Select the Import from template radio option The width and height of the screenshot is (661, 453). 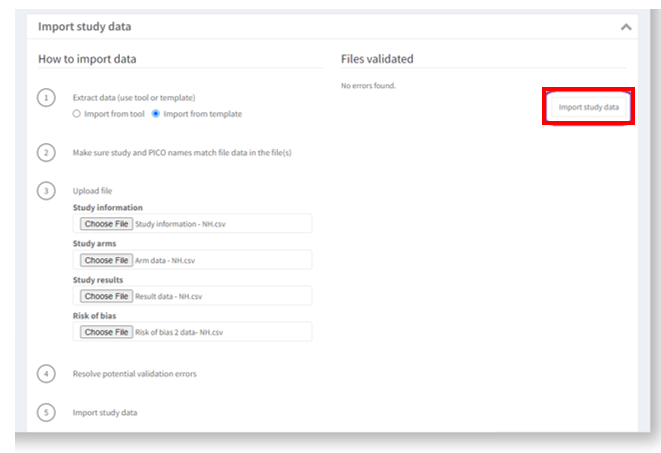(155, 114)
